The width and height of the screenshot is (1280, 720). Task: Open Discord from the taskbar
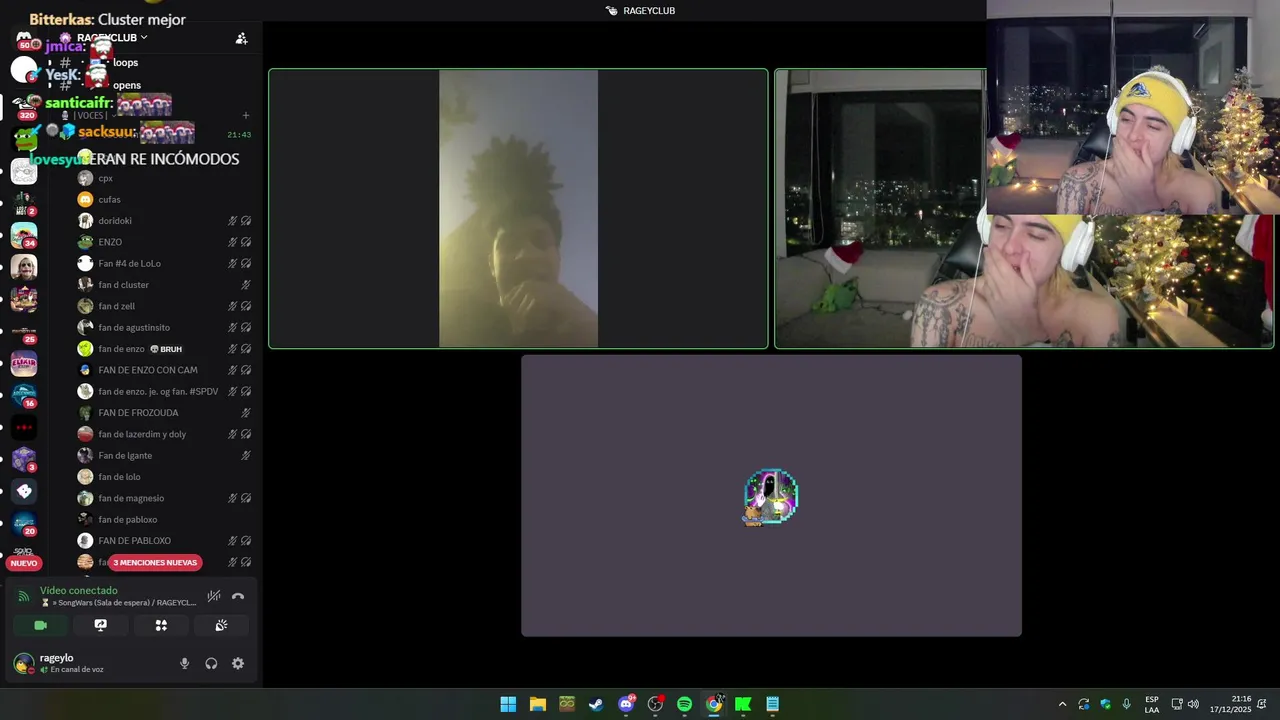[626, 704]
